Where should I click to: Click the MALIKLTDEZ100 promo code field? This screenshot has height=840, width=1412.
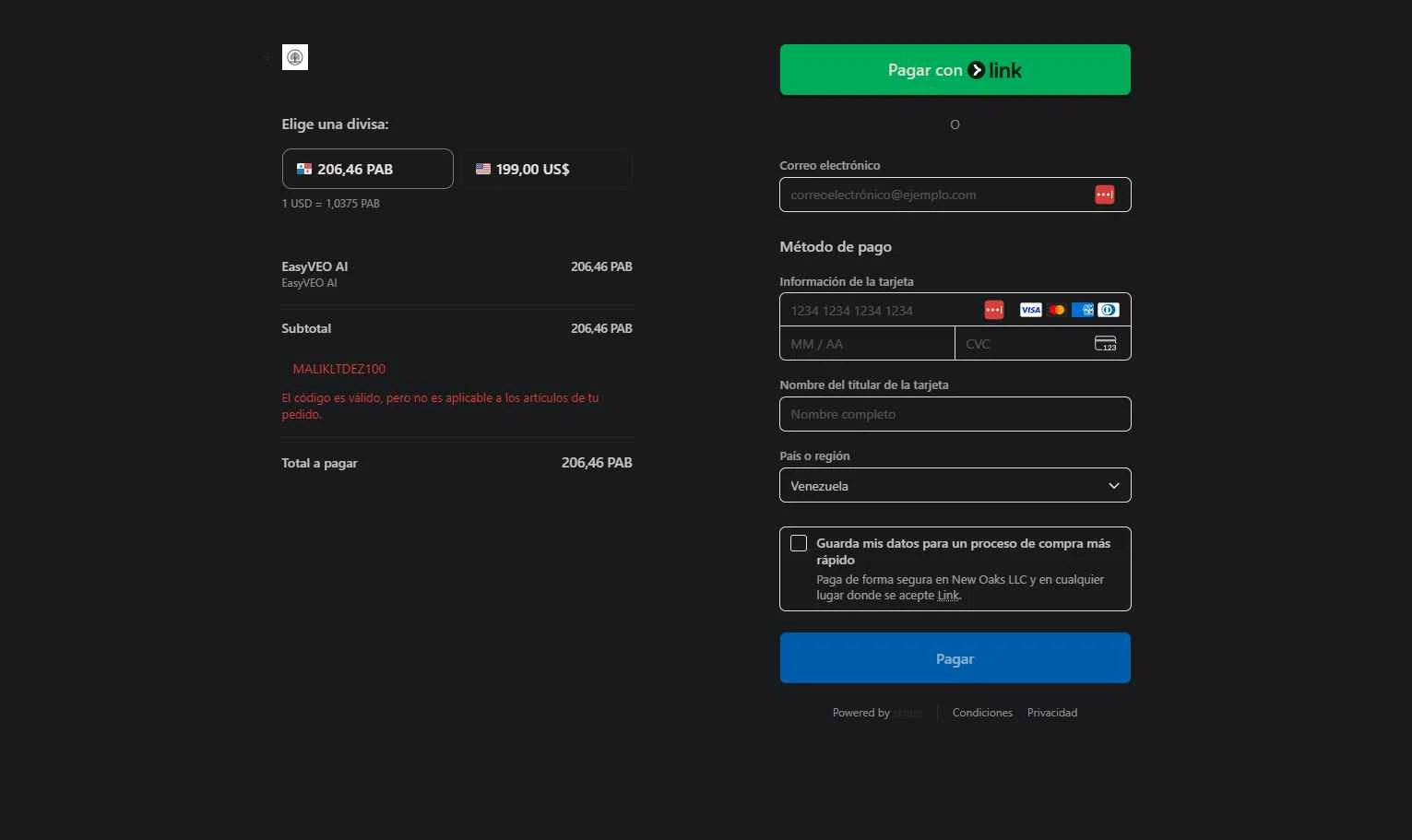[338, 369]
